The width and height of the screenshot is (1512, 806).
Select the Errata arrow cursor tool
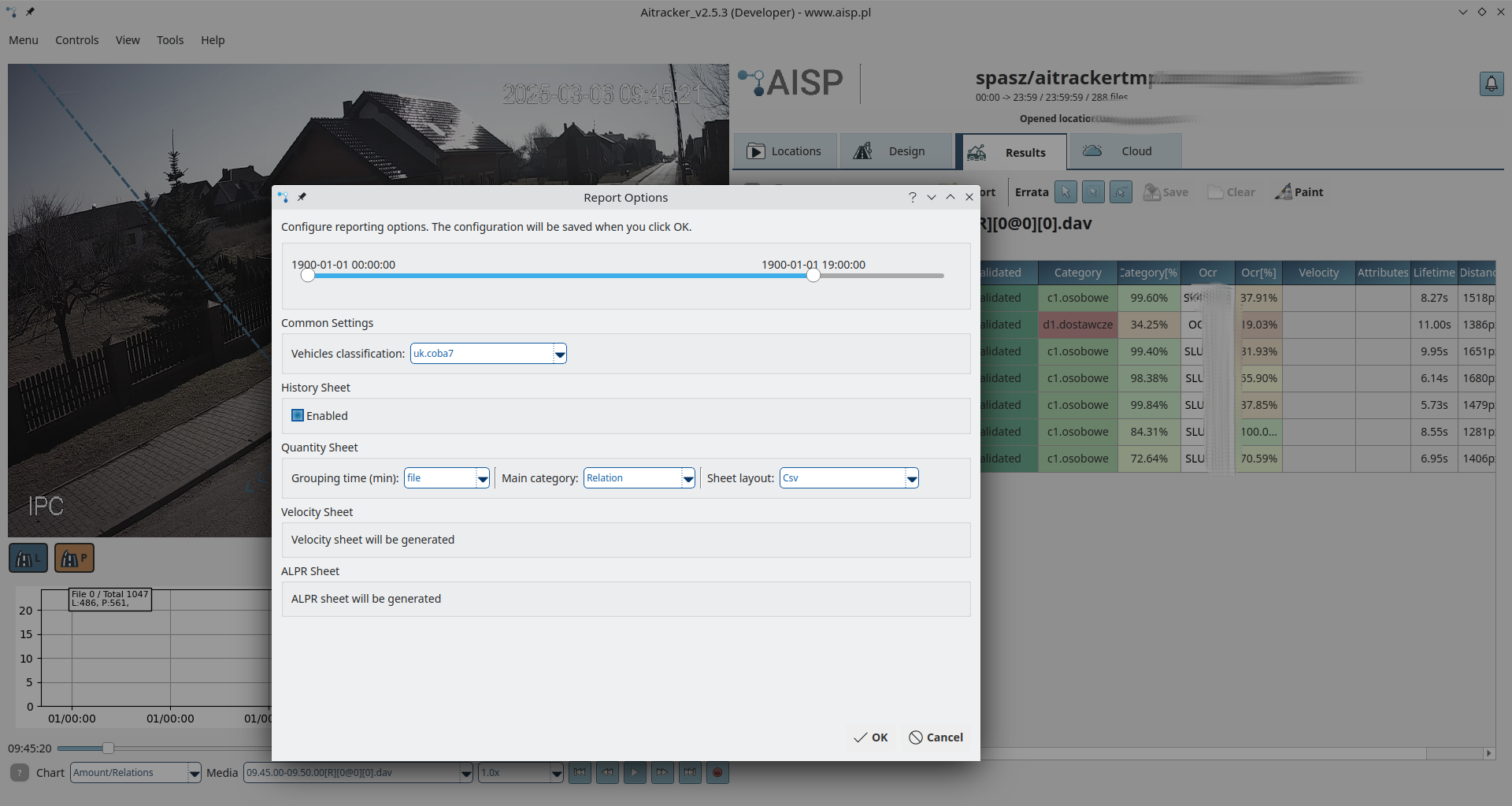point(1065,191)
